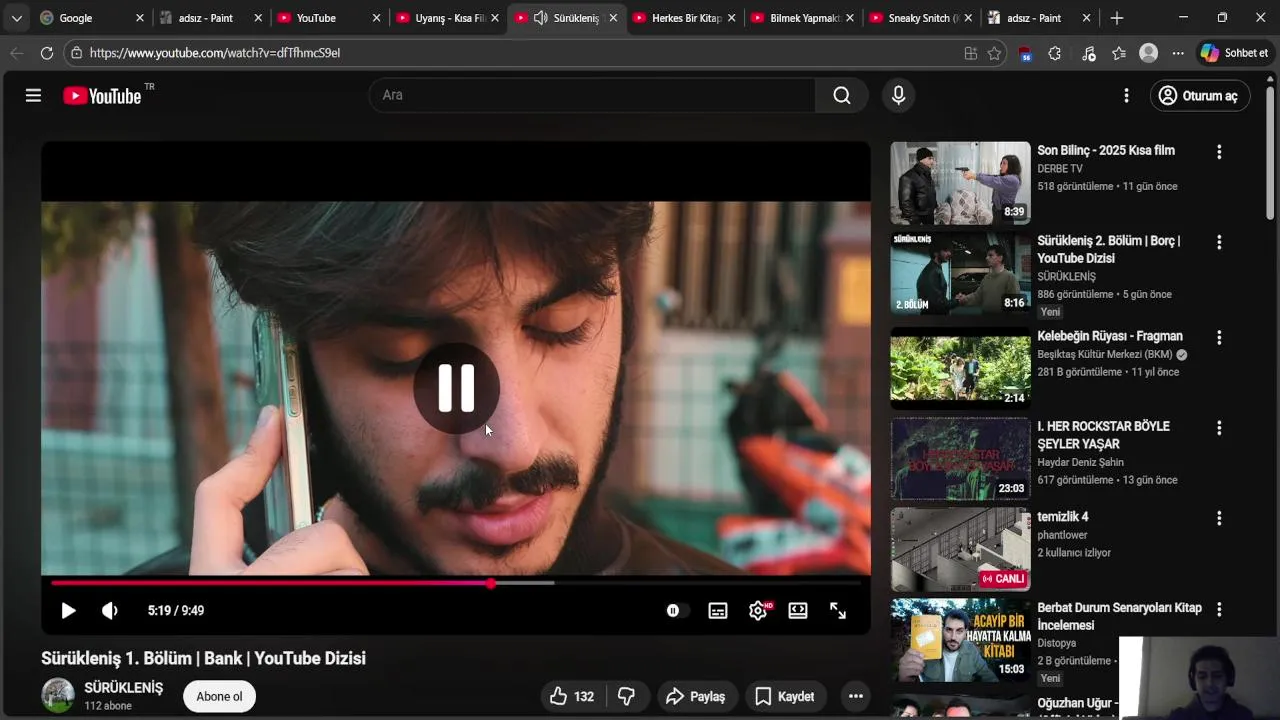The height and width of the screenshot is (720, 1280).
Task: Turn on subtitles/closed captions
Action: point(718,610)
